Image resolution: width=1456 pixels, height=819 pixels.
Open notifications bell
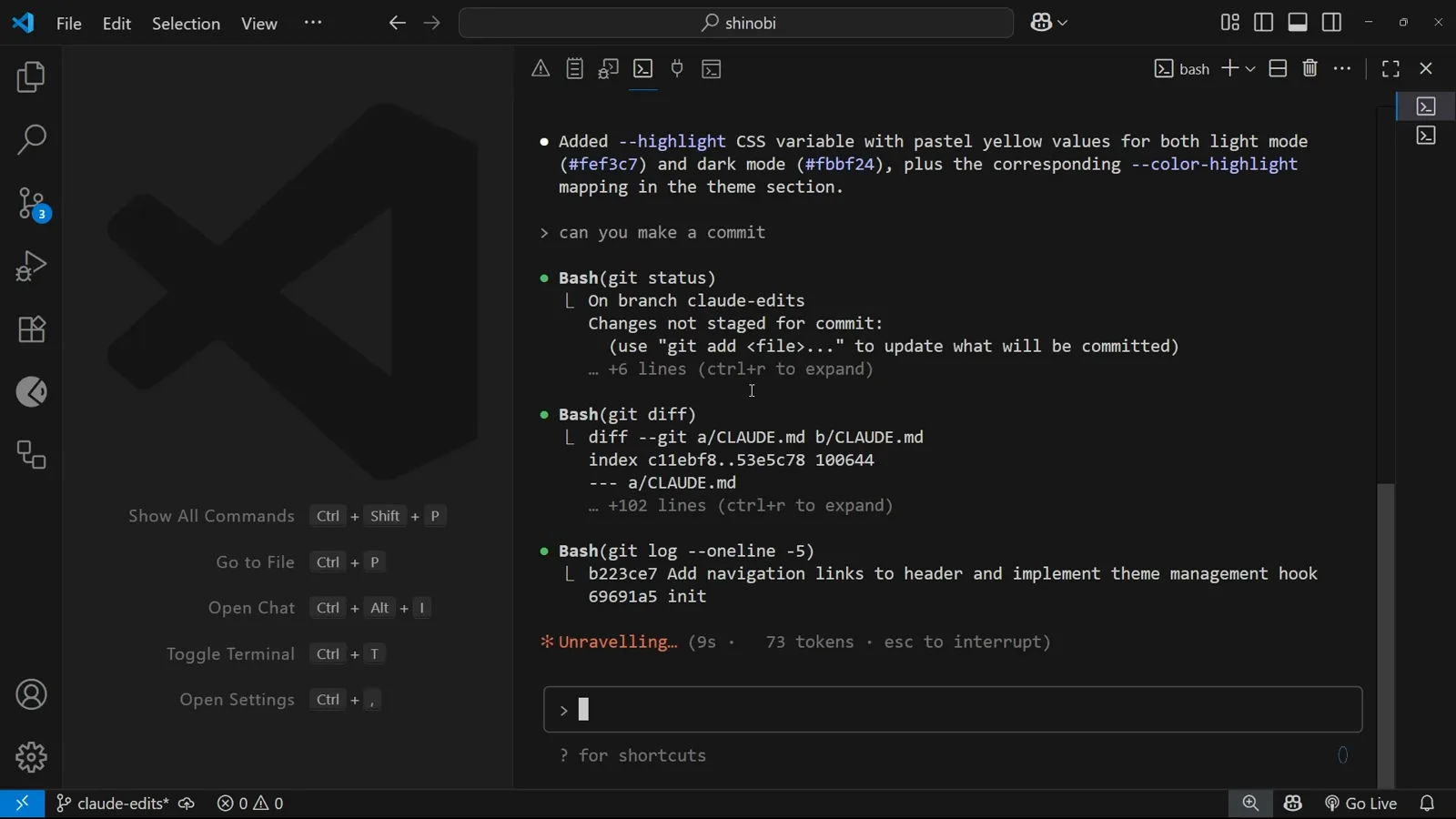point(1428,804)
